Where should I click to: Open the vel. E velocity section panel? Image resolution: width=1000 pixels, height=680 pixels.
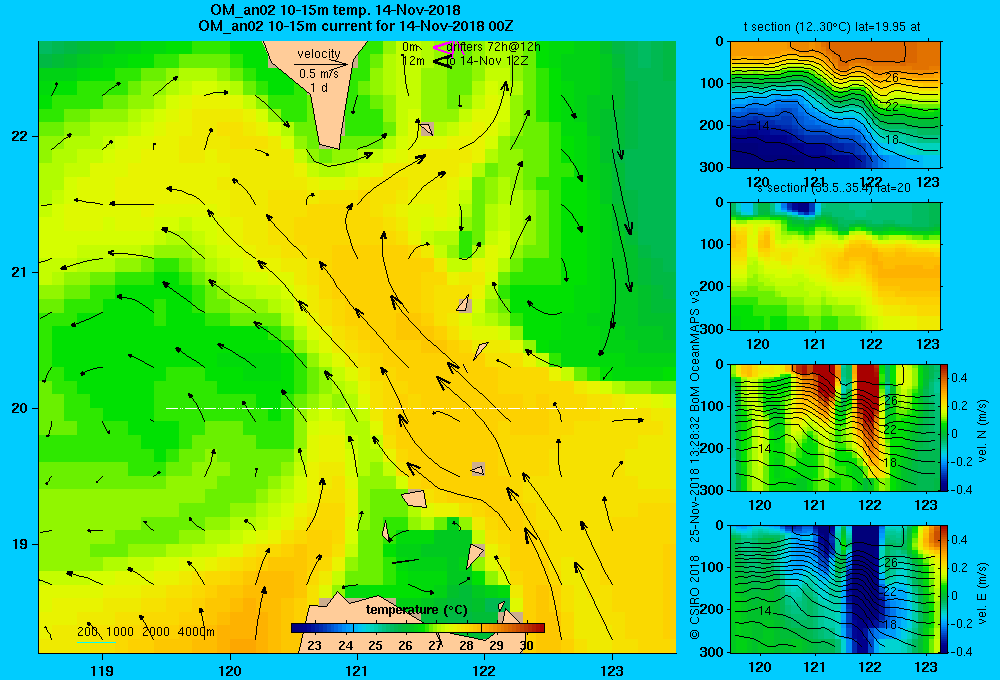835,589
